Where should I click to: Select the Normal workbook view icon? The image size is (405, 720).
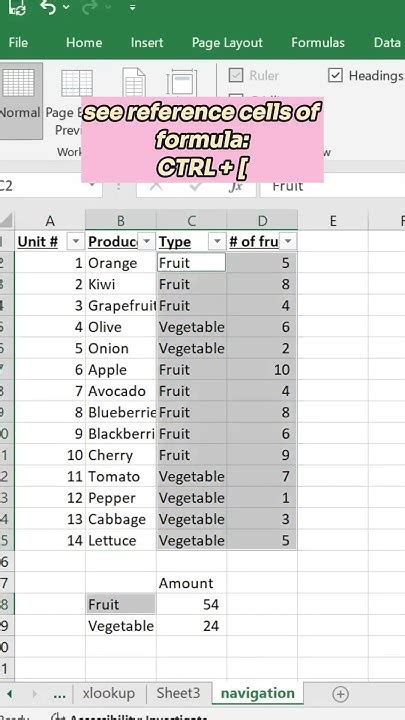(x=18, y=83)
